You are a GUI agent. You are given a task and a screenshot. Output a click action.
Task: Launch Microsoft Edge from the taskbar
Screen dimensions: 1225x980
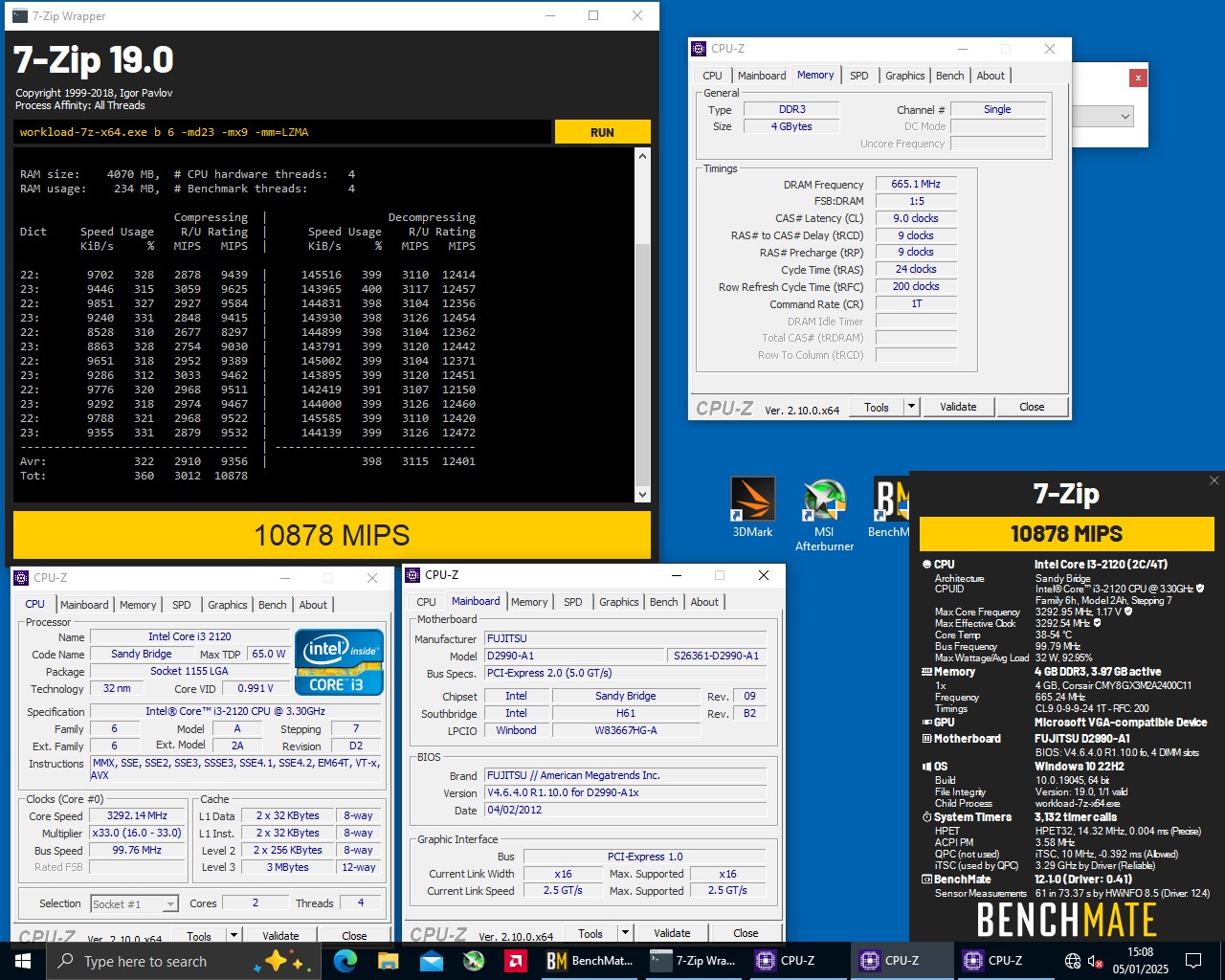click(345, 961)
